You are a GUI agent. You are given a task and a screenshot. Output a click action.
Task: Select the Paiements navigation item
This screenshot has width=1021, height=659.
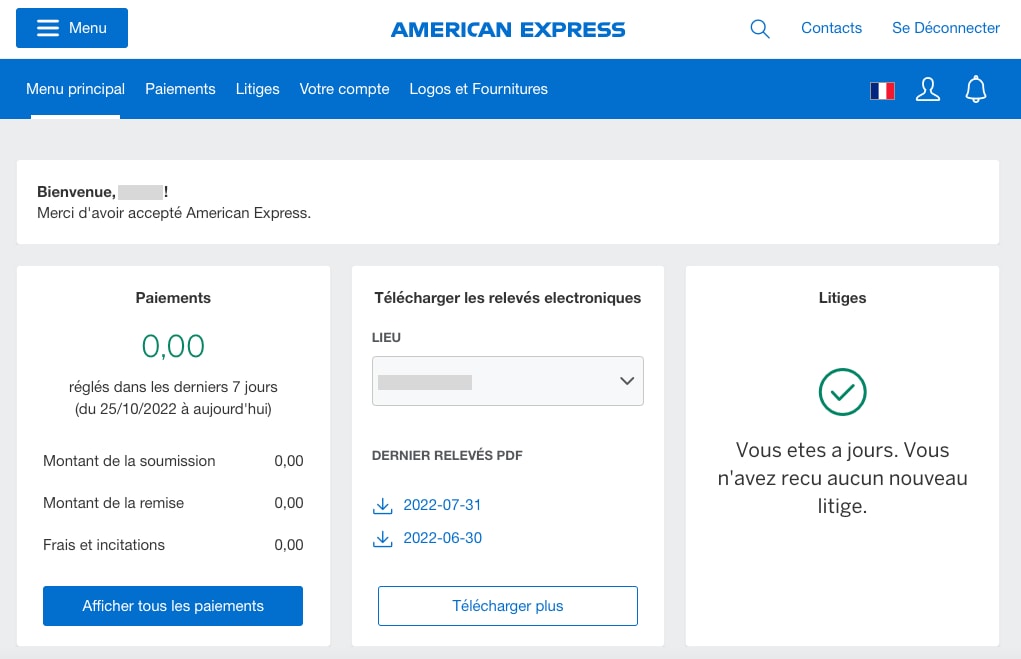click(x=180, y=89)
